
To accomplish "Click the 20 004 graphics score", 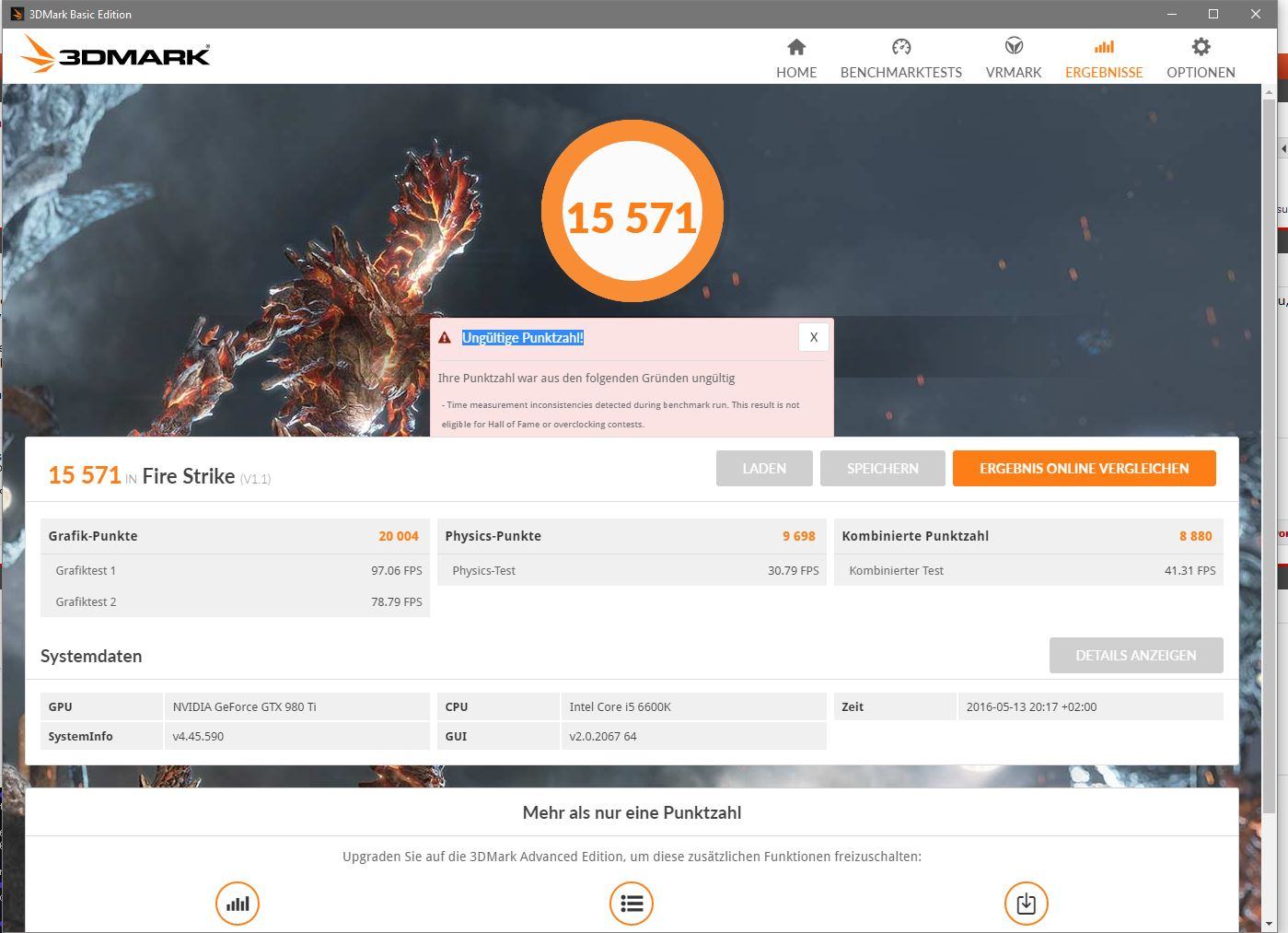I will tap(399, 536).
